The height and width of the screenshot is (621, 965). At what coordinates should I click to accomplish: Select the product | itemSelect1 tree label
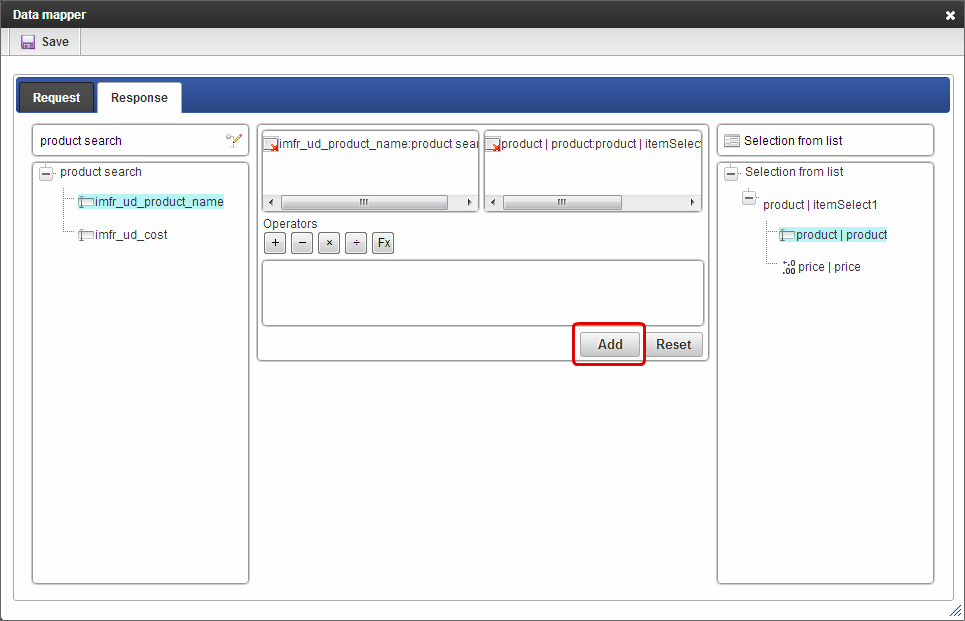coord(820,205)
